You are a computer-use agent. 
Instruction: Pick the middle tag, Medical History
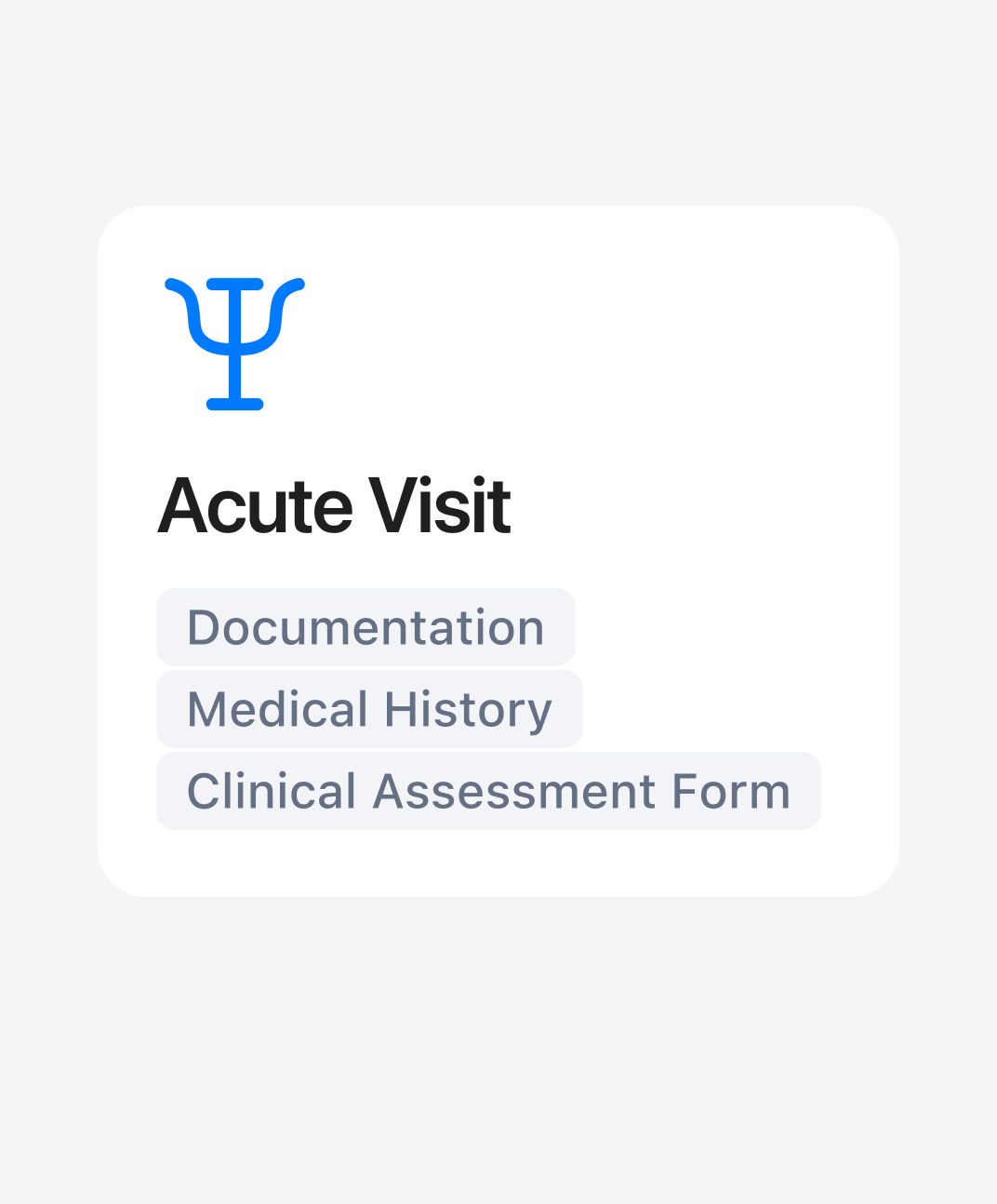coord(369,709)
